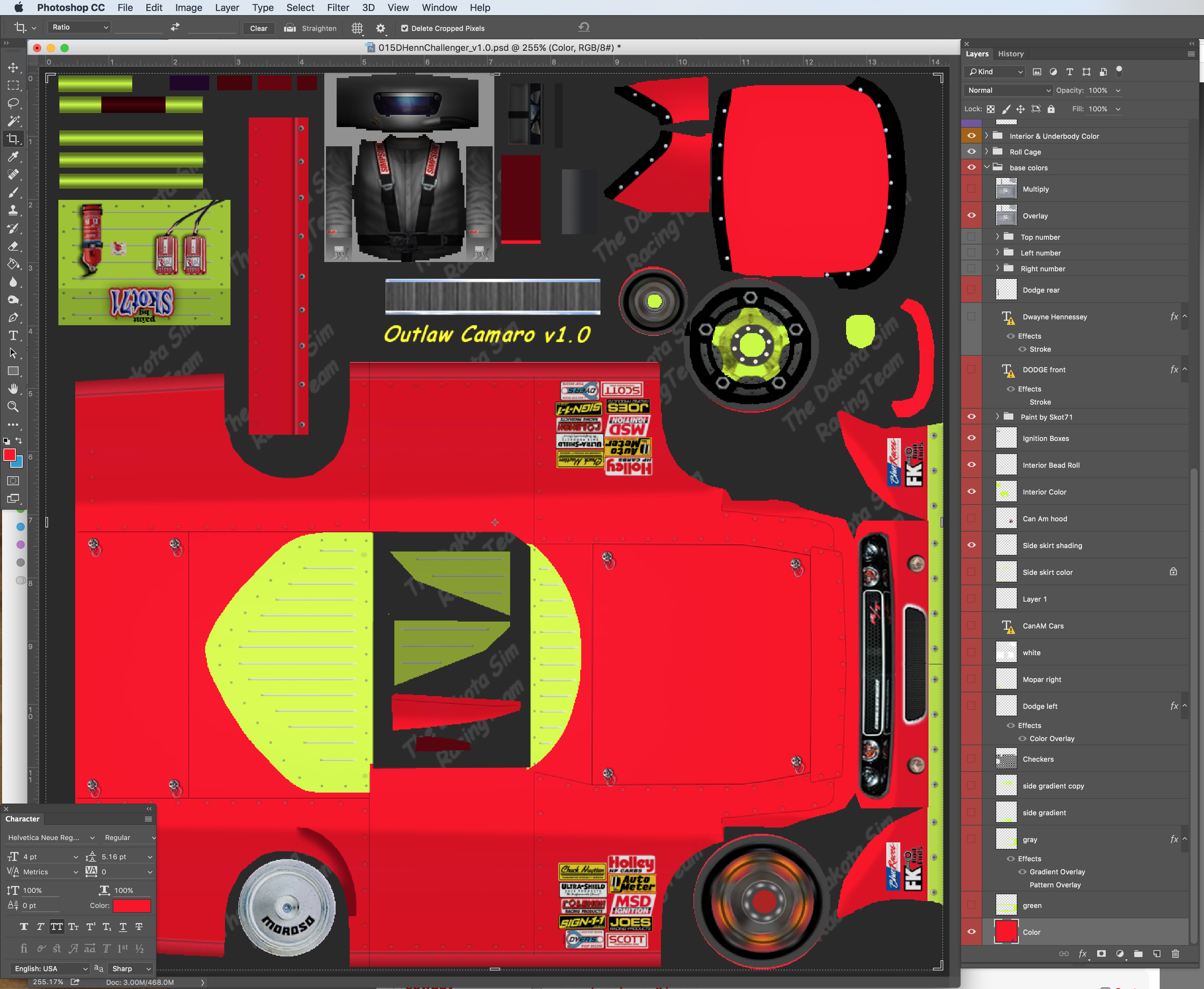
Task: Select the Lasso tool
Action: click(x=13, y=103)
